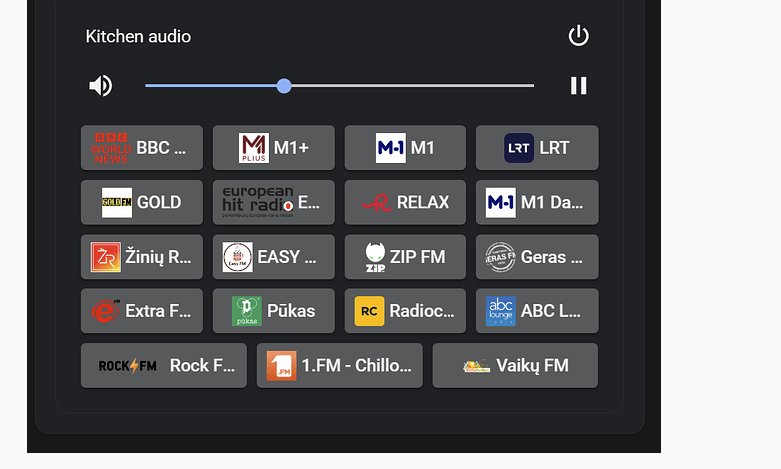Play the Rock F... station
Viewport: 781px width, 469px height.
point(164,365)
